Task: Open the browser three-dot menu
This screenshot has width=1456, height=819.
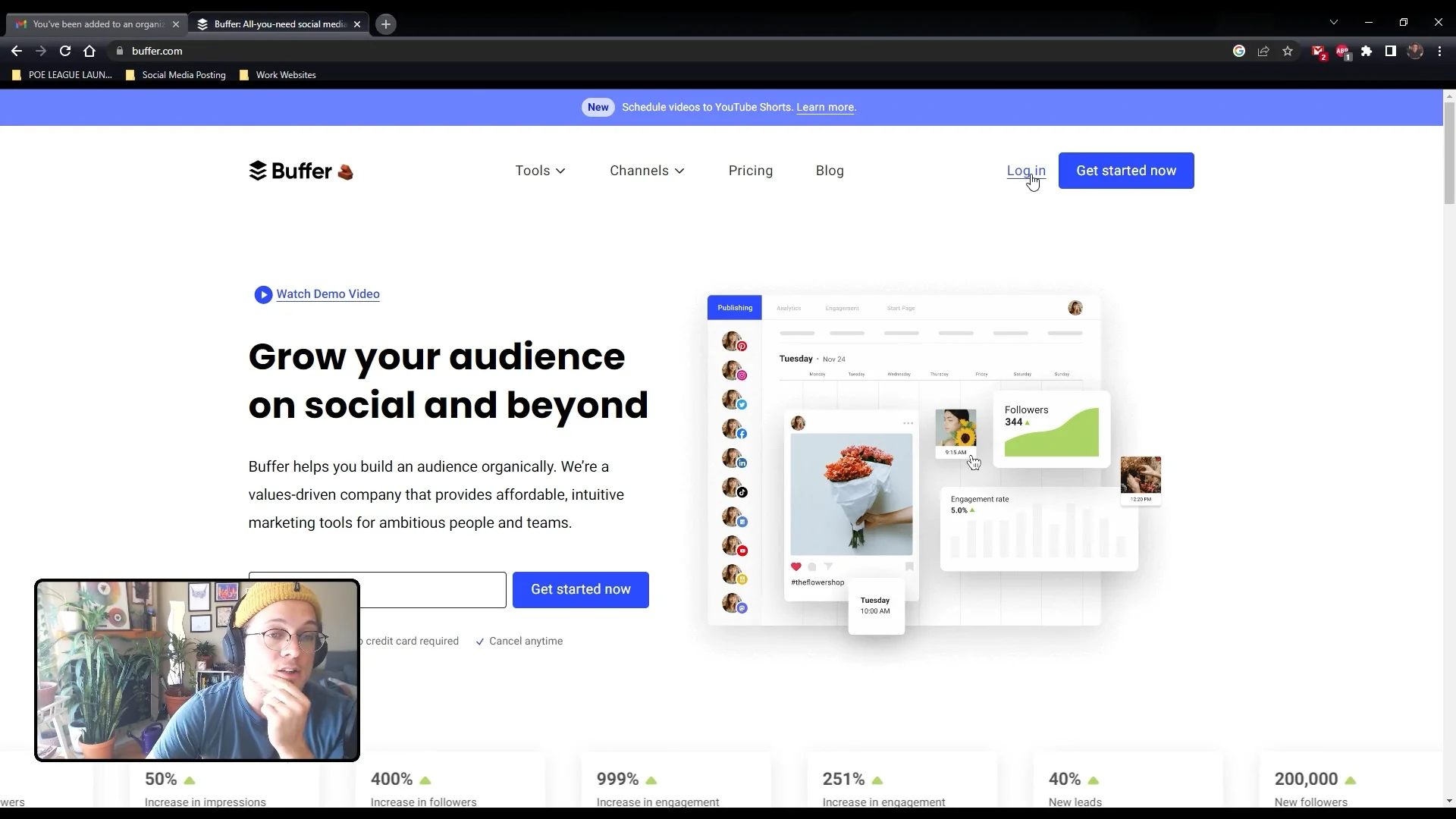Action: [x=1439, y=51]
